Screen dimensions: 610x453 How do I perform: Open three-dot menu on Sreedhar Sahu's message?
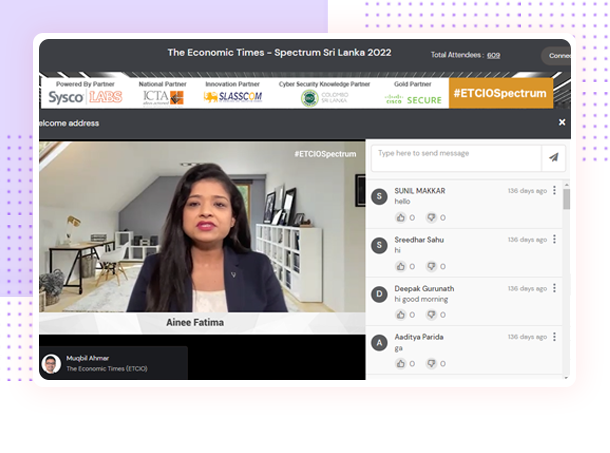tap(555, 239)
